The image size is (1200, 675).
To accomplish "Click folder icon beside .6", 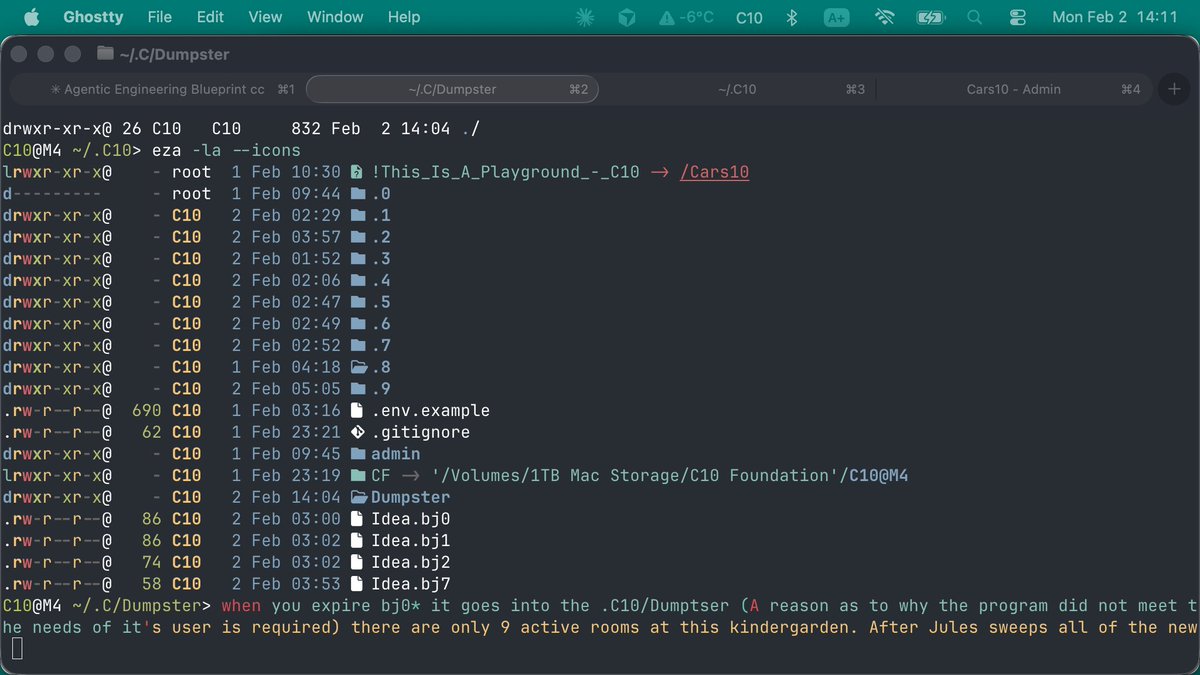I will 358,324.
